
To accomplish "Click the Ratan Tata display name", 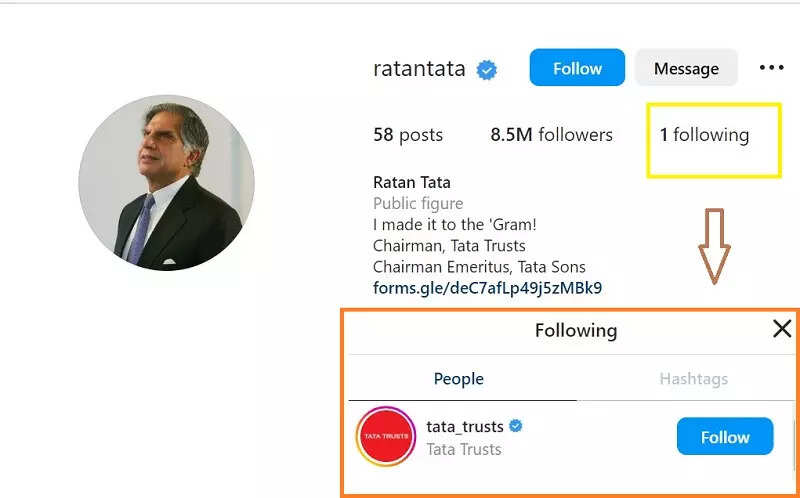I will 412,182.
